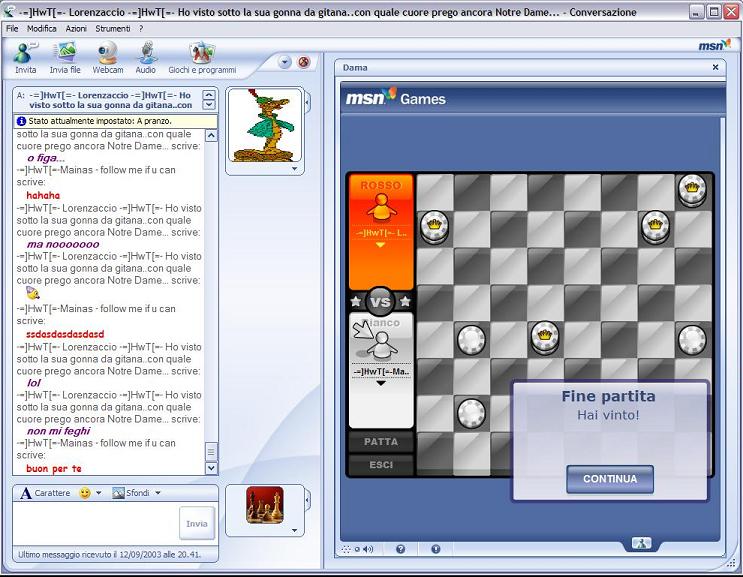This screenshot has height=577, width=743.
Task: Click the player tab icon under the game panel
Action: click(x=641, y=543)
